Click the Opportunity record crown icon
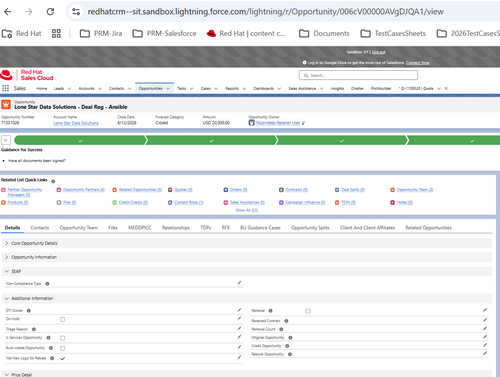Screen dimensions: 500x377 click(6, 104)
